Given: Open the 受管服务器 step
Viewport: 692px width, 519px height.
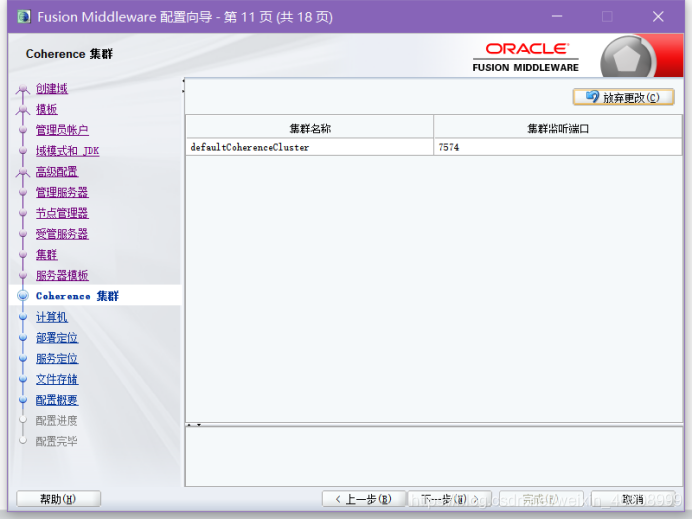Looking at the screenshot, I should pyautogui.click(x=62, y=234).
